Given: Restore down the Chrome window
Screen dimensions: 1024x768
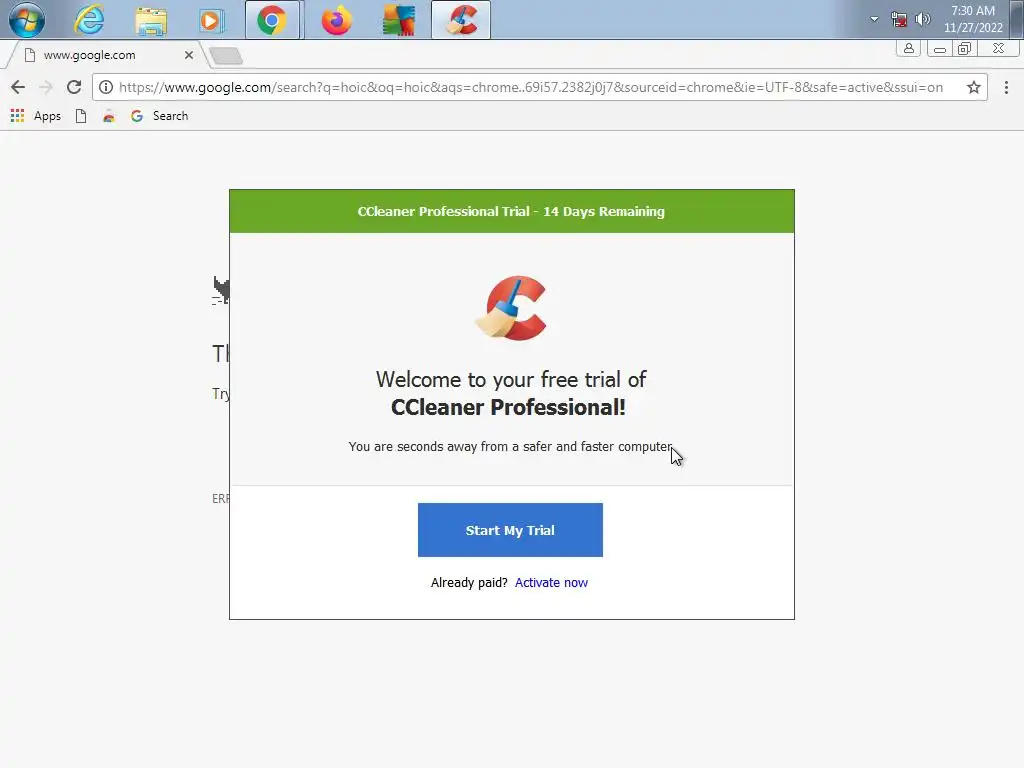Looking at the screenshot, I should tap(965, 48).
